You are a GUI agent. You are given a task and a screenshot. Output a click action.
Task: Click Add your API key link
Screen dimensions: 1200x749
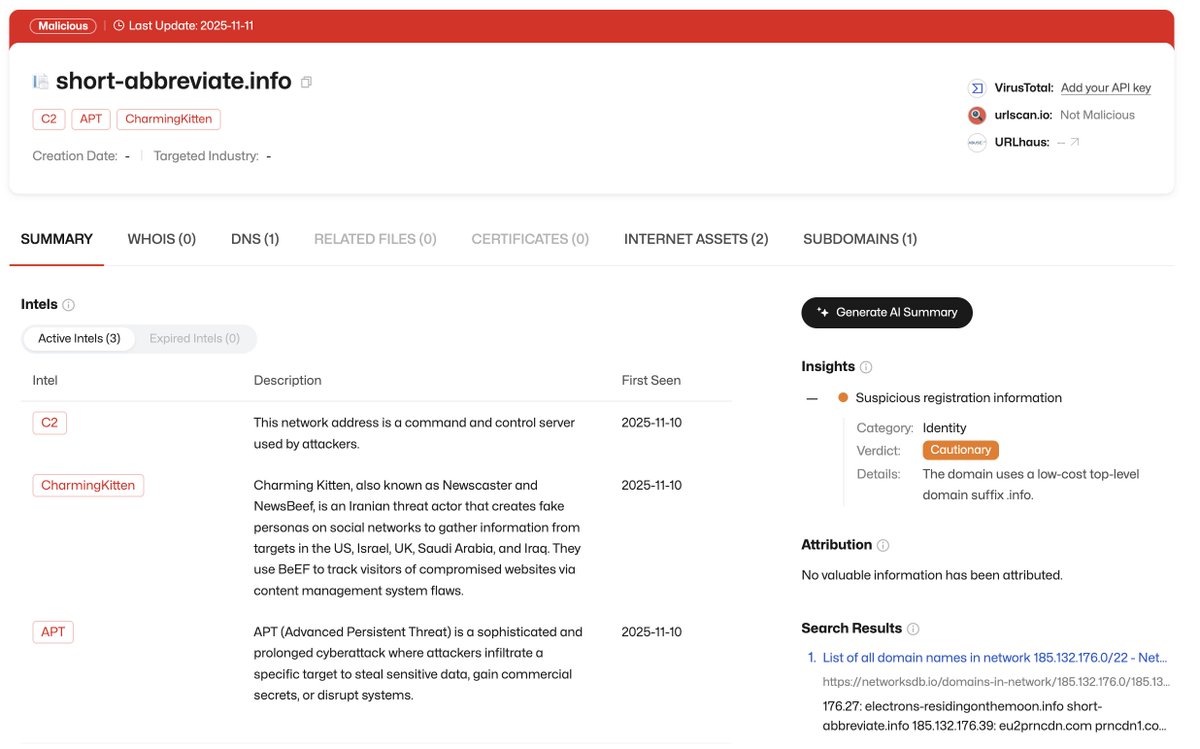[x=1106, y=88]
